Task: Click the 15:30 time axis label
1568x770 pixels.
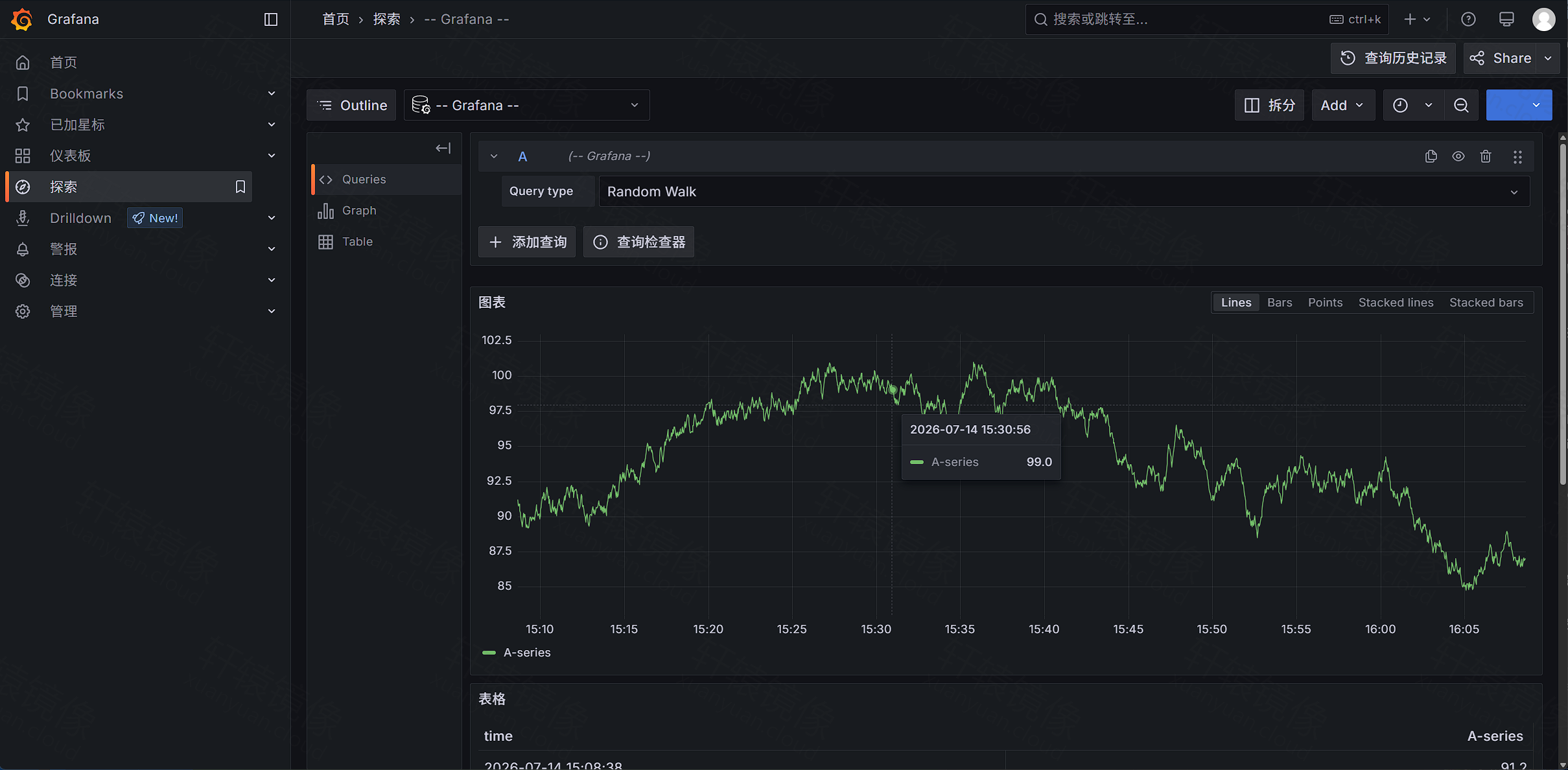Action: pos(876,629)
